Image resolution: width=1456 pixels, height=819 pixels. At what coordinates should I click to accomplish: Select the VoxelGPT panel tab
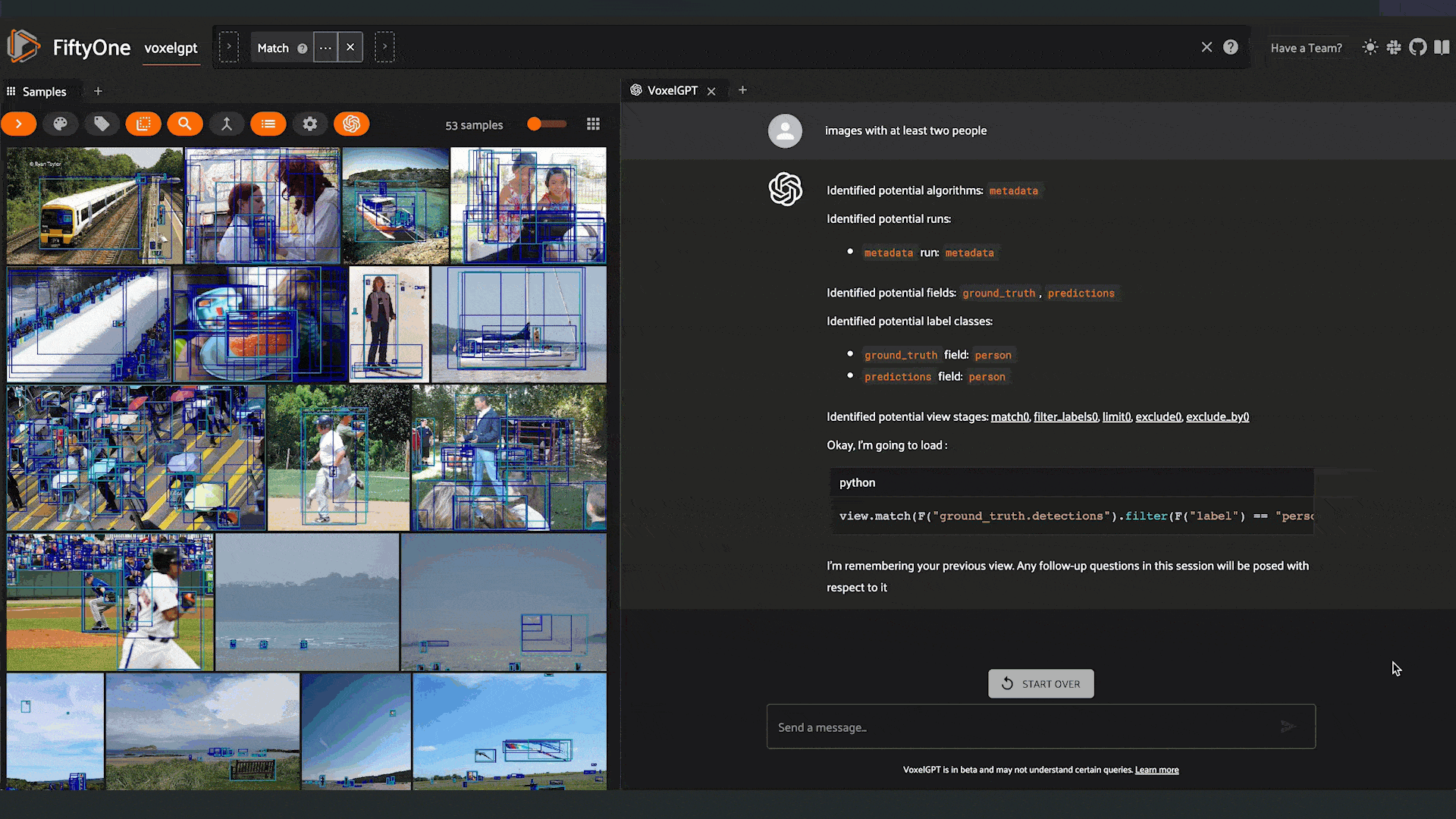(x=672, y=90)
